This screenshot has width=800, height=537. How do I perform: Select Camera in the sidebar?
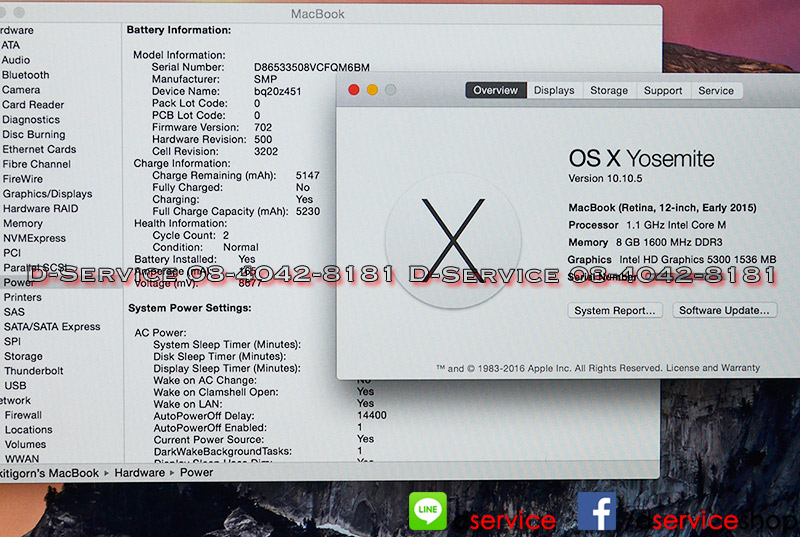tap(21, 90)
